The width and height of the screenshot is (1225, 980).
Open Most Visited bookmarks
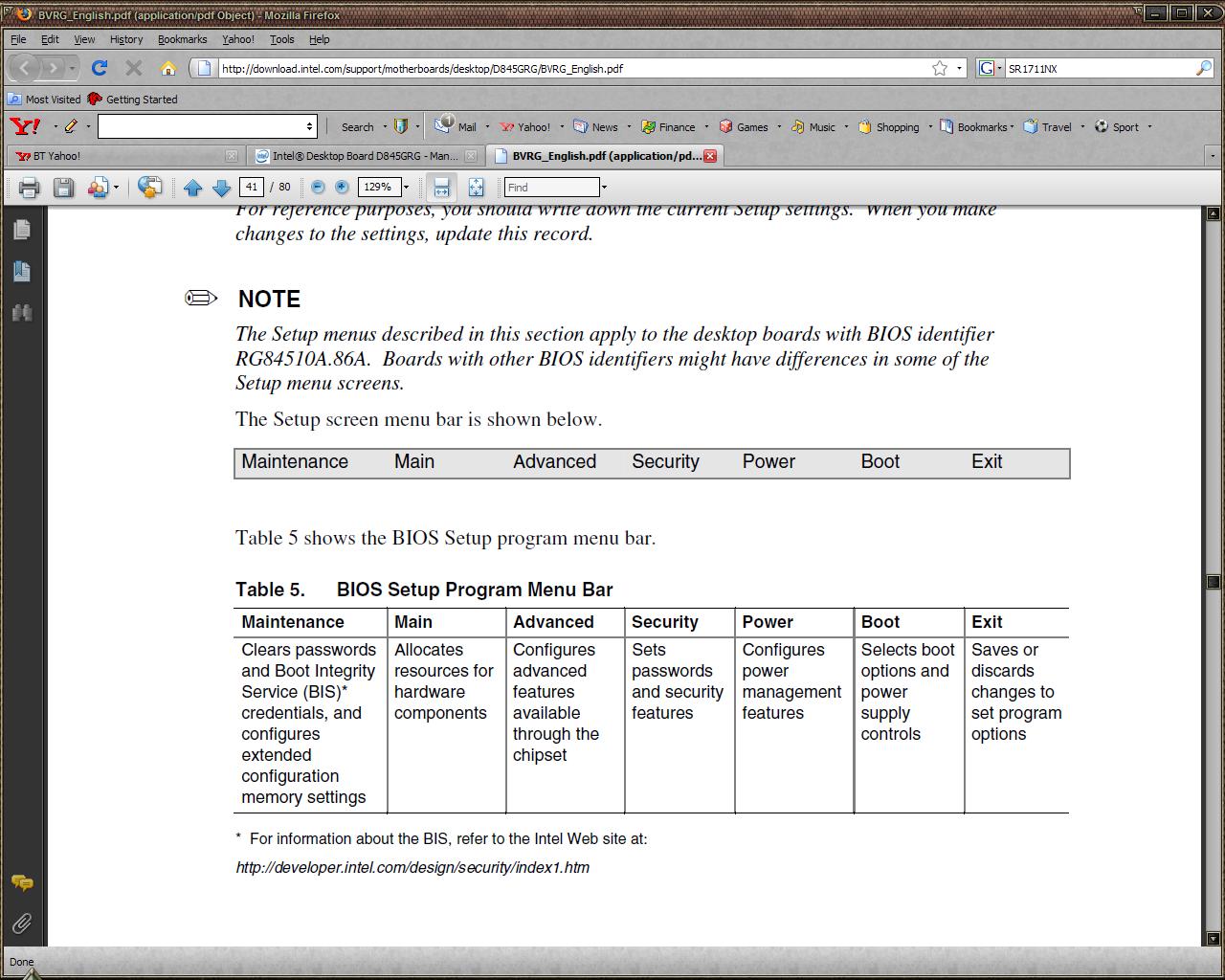point(44,100)
